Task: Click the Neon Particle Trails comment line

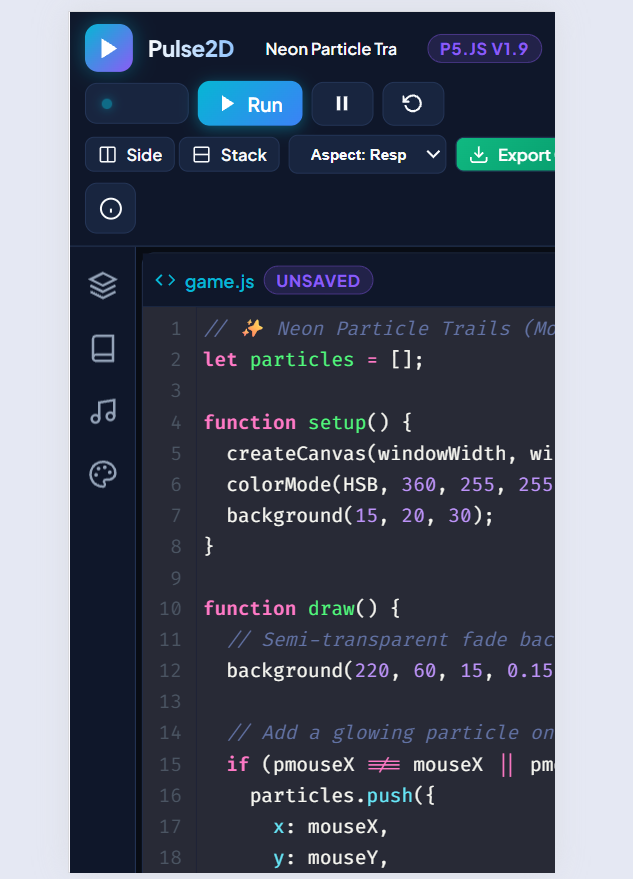Action: (x=379, y=329)
